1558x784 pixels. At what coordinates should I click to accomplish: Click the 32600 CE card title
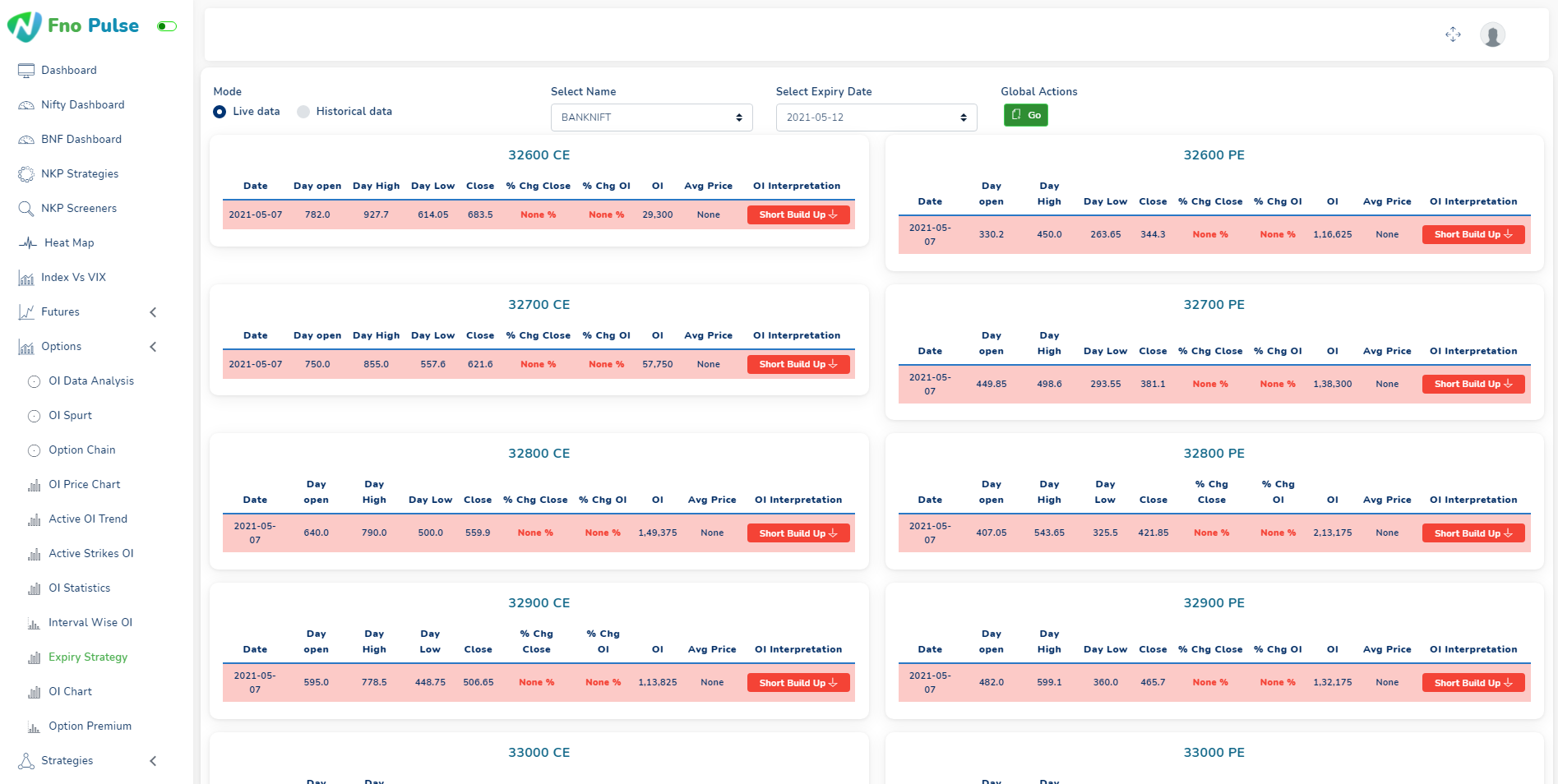coord(539,155)
